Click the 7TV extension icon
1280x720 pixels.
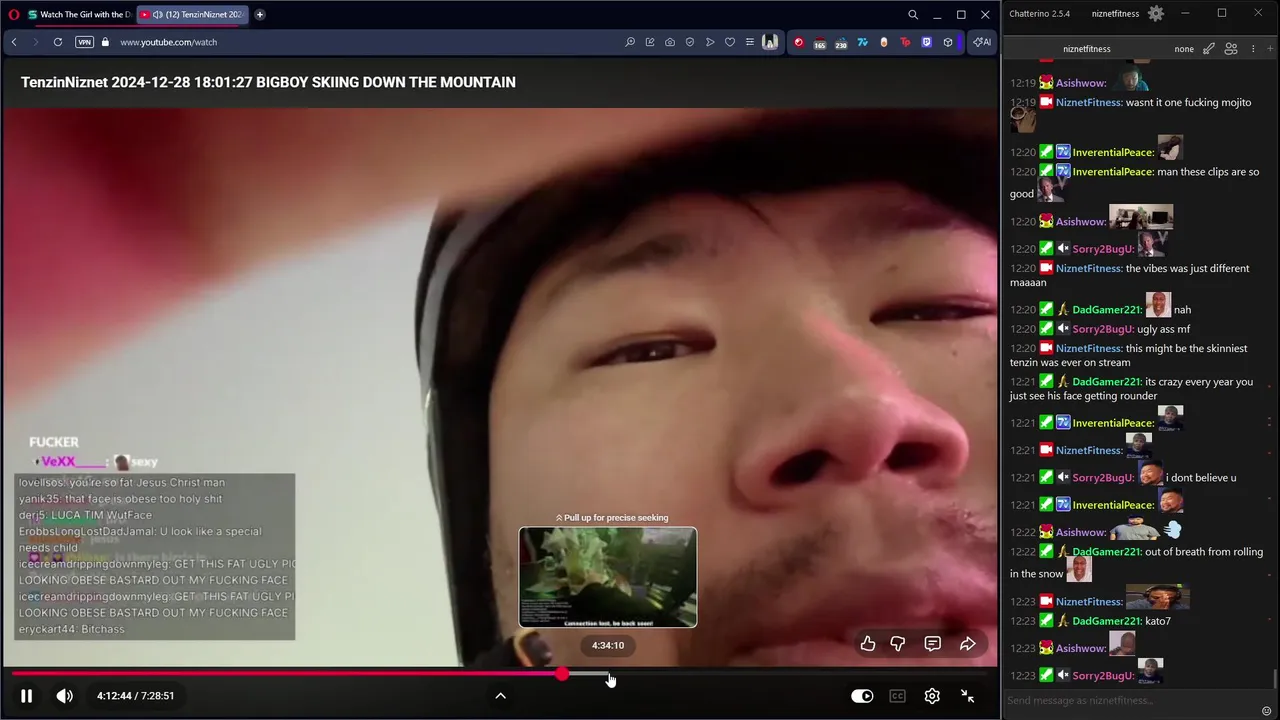click(x=862, y=42)
